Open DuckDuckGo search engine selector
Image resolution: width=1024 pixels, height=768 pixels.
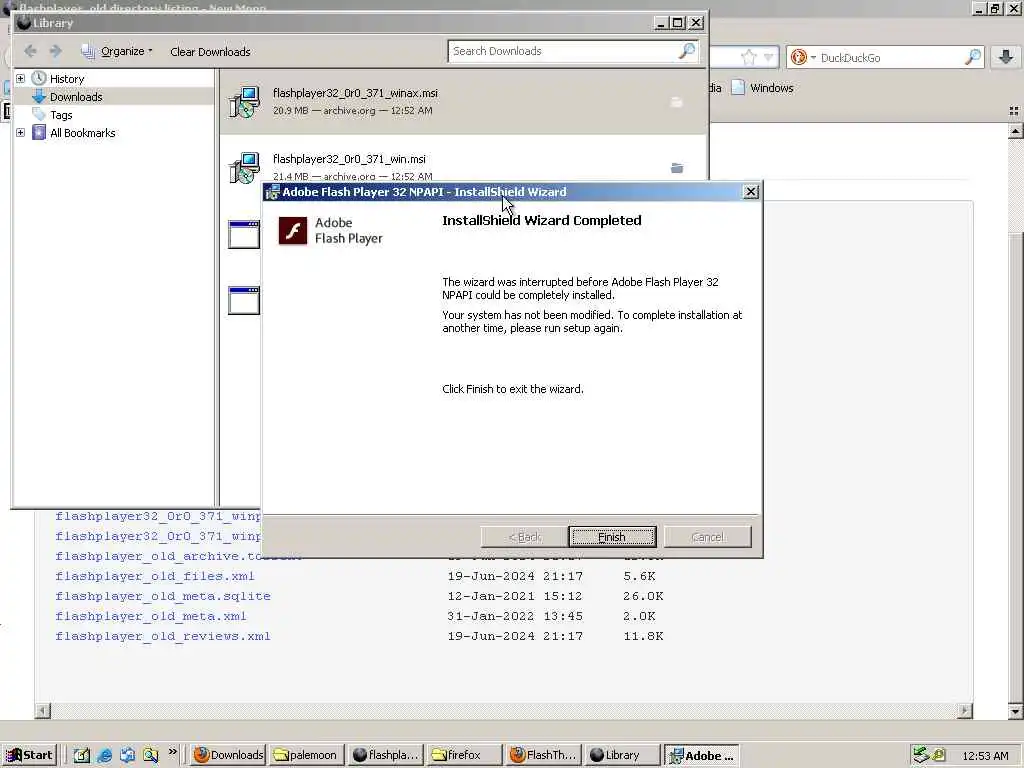click(x=803, y=57)
